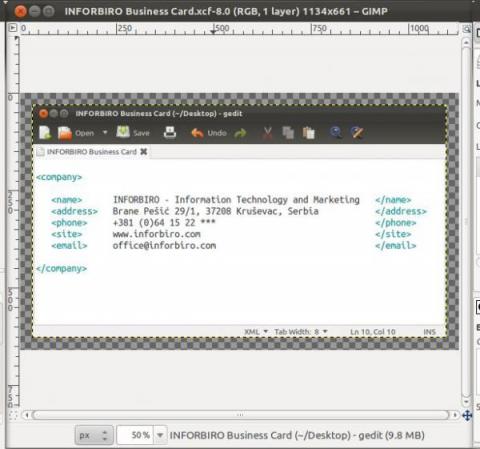Close the gedit window shown in the image

(43, 114)
